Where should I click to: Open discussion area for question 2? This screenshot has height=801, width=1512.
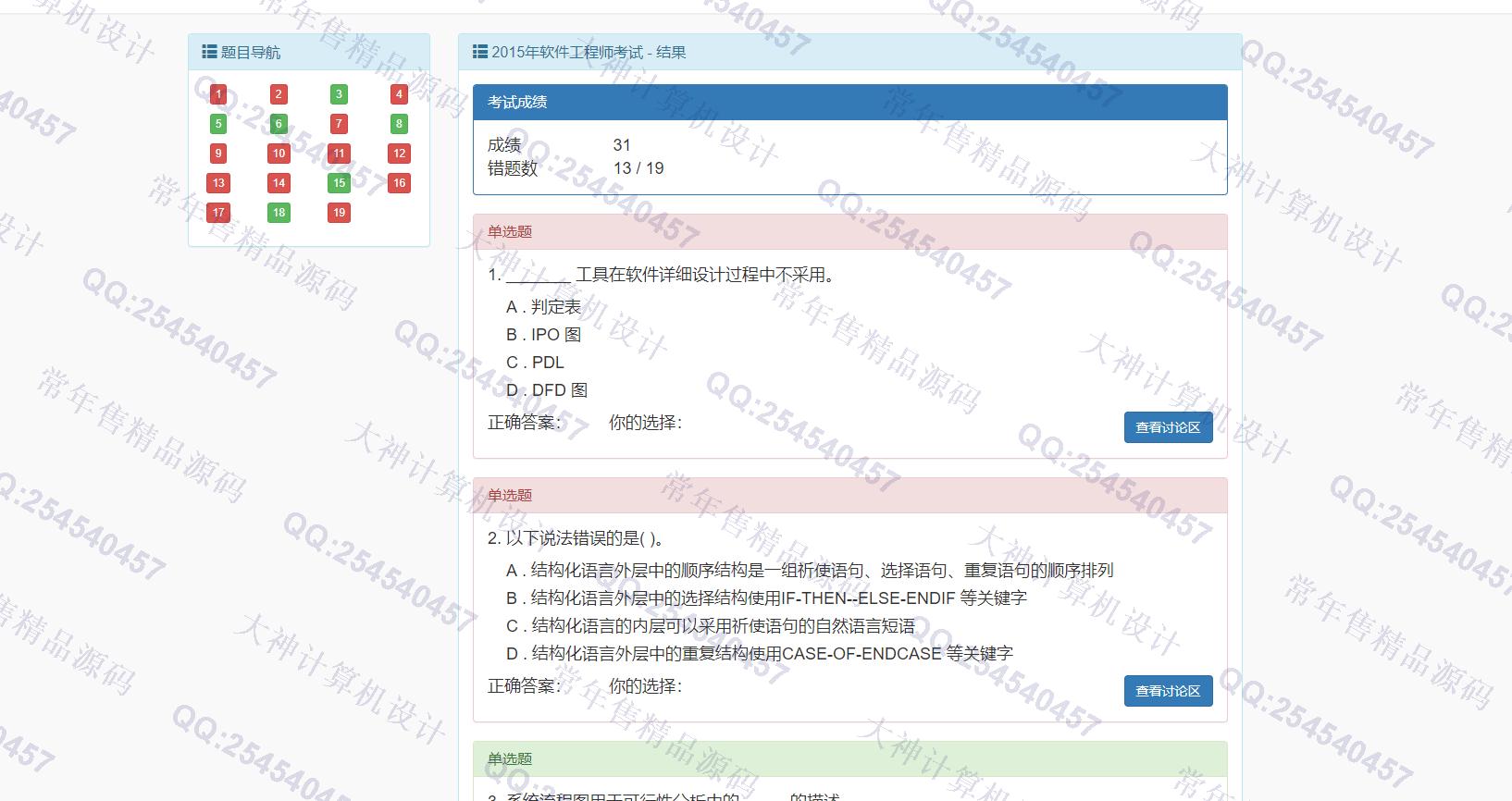click(x=1168, y=691)
